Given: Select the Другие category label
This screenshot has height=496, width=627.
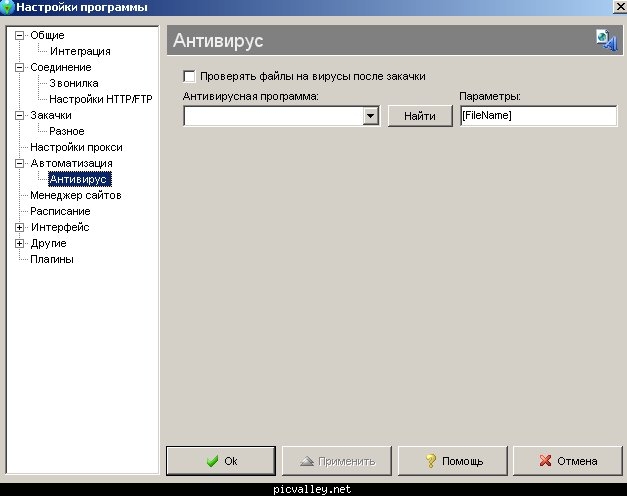Looking at the screenshot, I should pos(48,243).
